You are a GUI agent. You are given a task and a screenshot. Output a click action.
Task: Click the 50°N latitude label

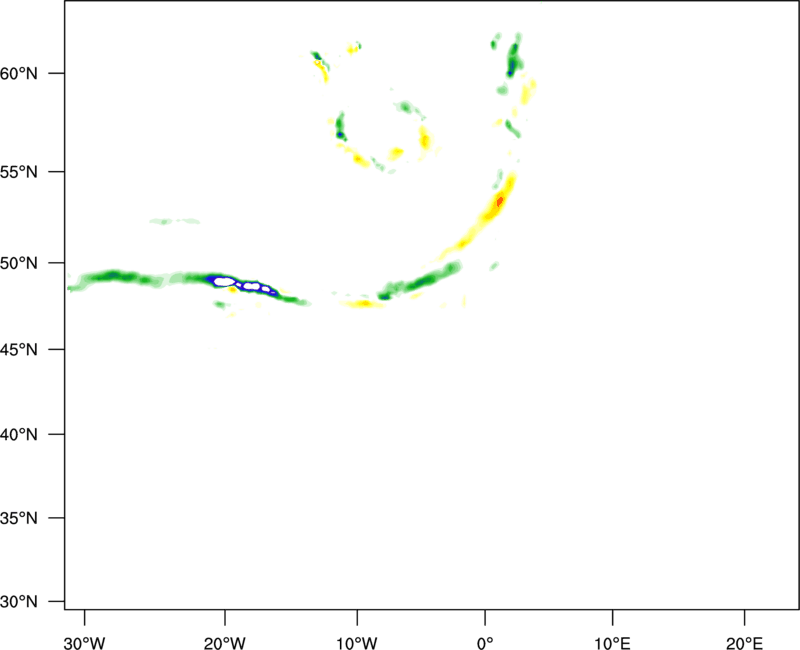[x=19, y=263]
